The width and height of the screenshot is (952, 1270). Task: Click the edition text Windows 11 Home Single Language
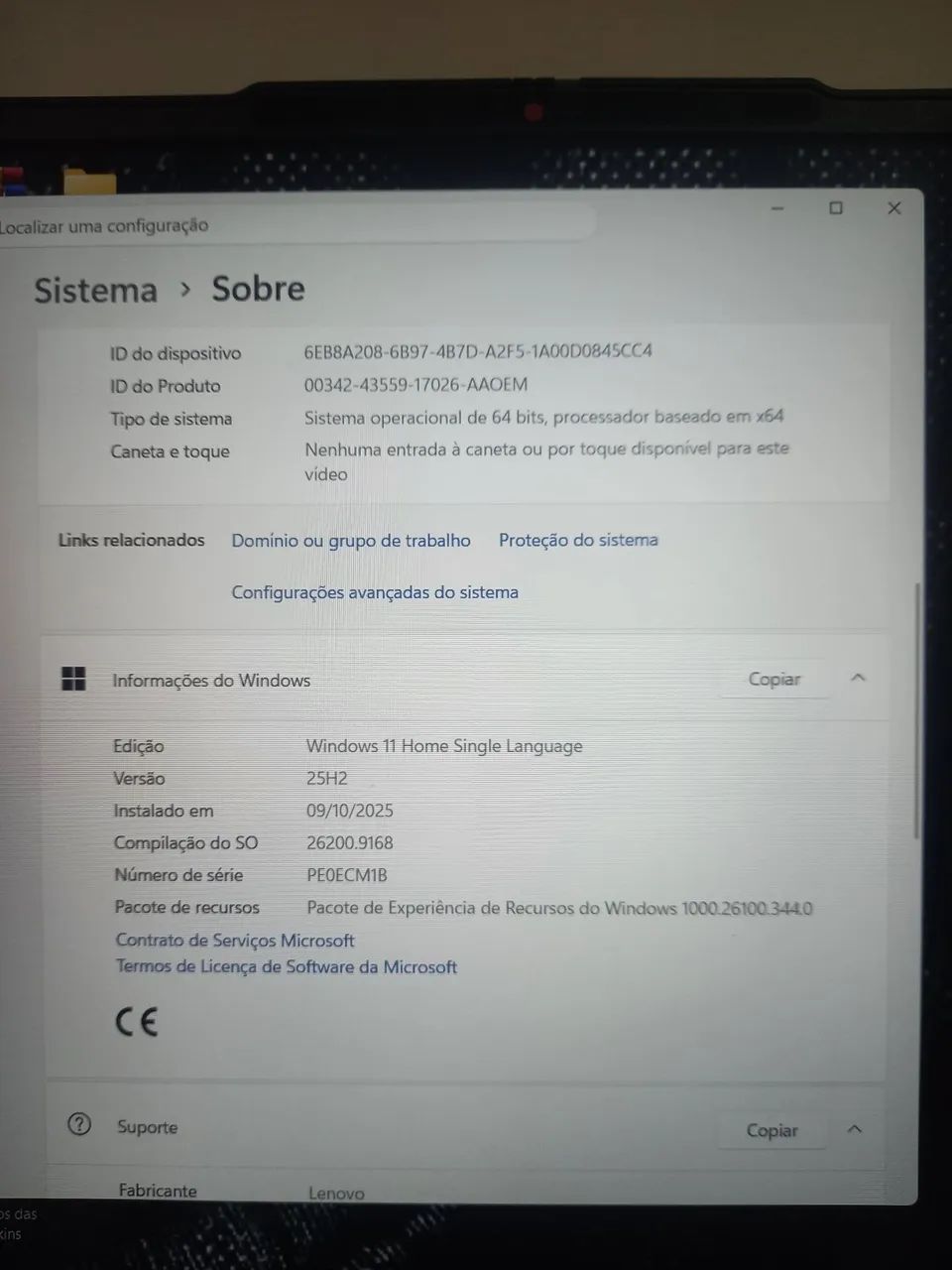pos(444,746)
